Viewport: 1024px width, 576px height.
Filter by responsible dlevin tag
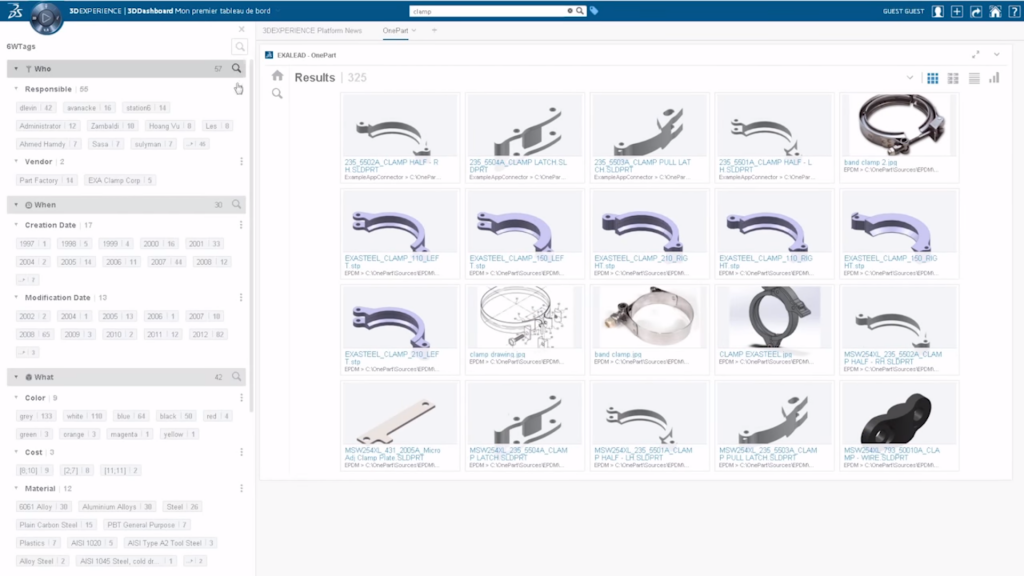[x=36, y=108]
